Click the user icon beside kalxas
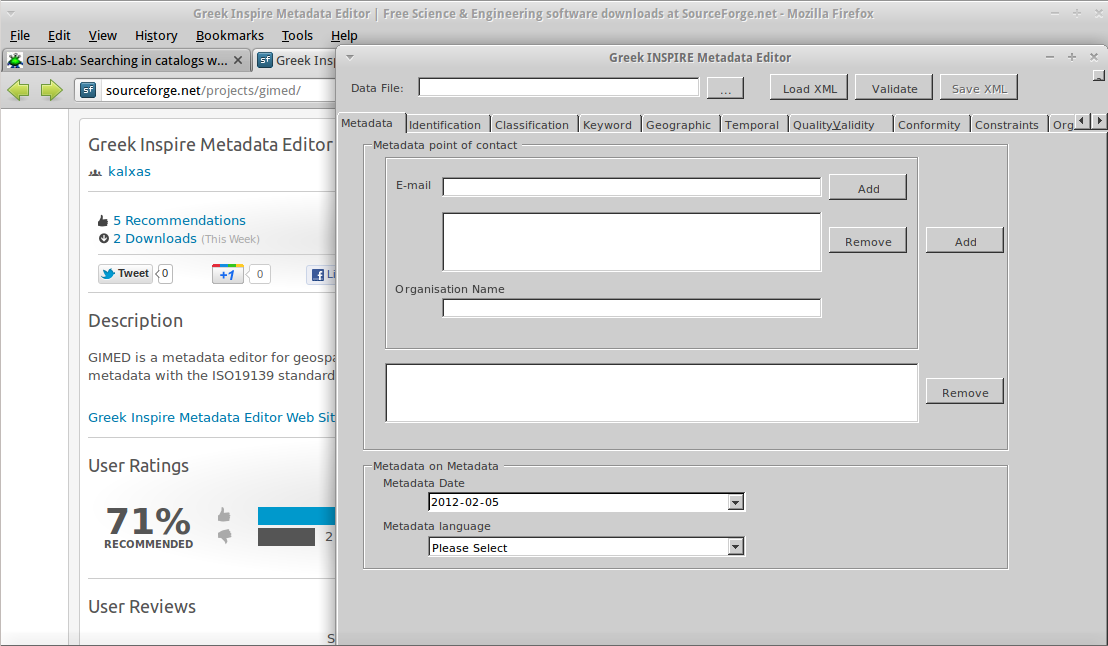The height and width of the screenshot is (646, 1108). click(x=95, y=172)
